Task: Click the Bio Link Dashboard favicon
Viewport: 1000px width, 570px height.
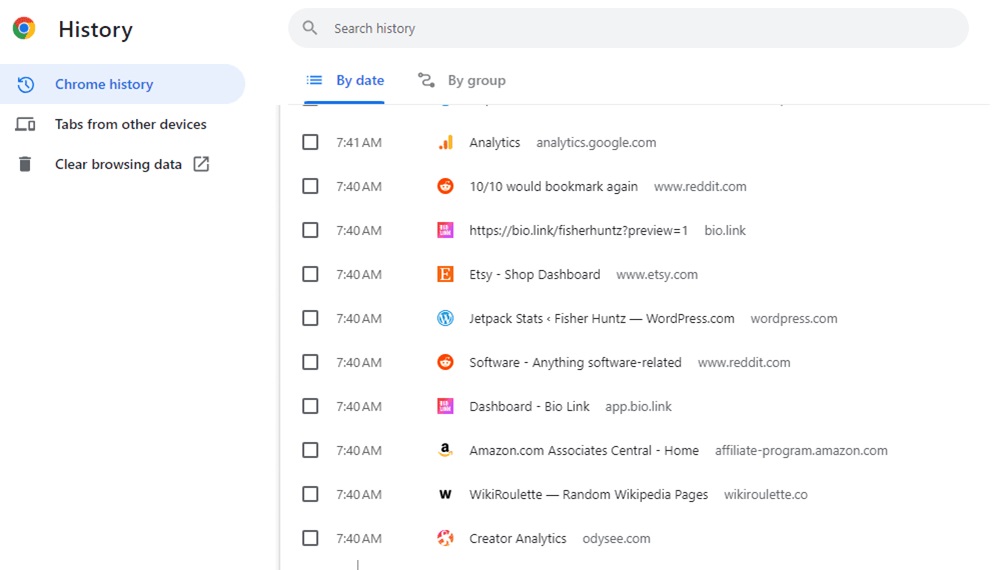Action: click(445, 407)
